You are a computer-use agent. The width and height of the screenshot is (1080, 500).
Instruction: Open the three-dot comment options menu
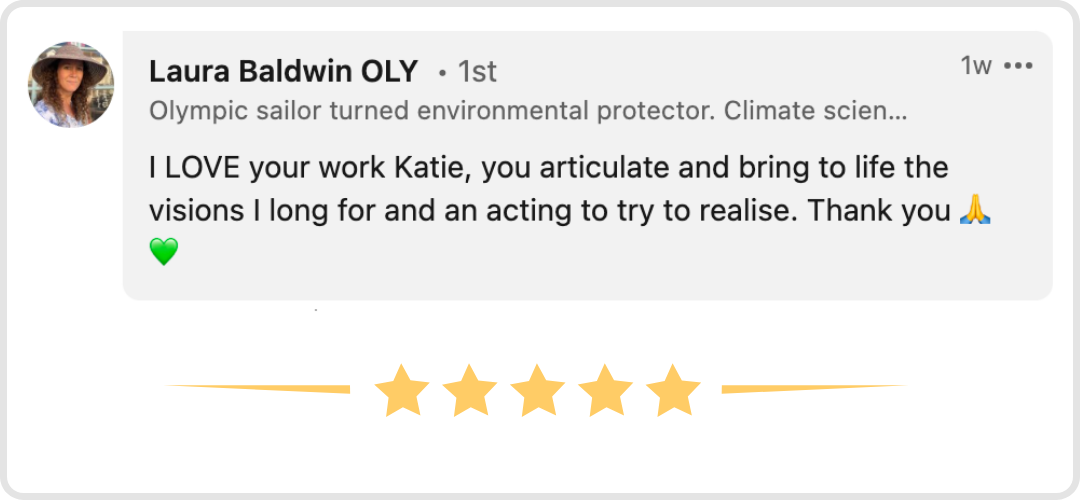click(1018, 66)
